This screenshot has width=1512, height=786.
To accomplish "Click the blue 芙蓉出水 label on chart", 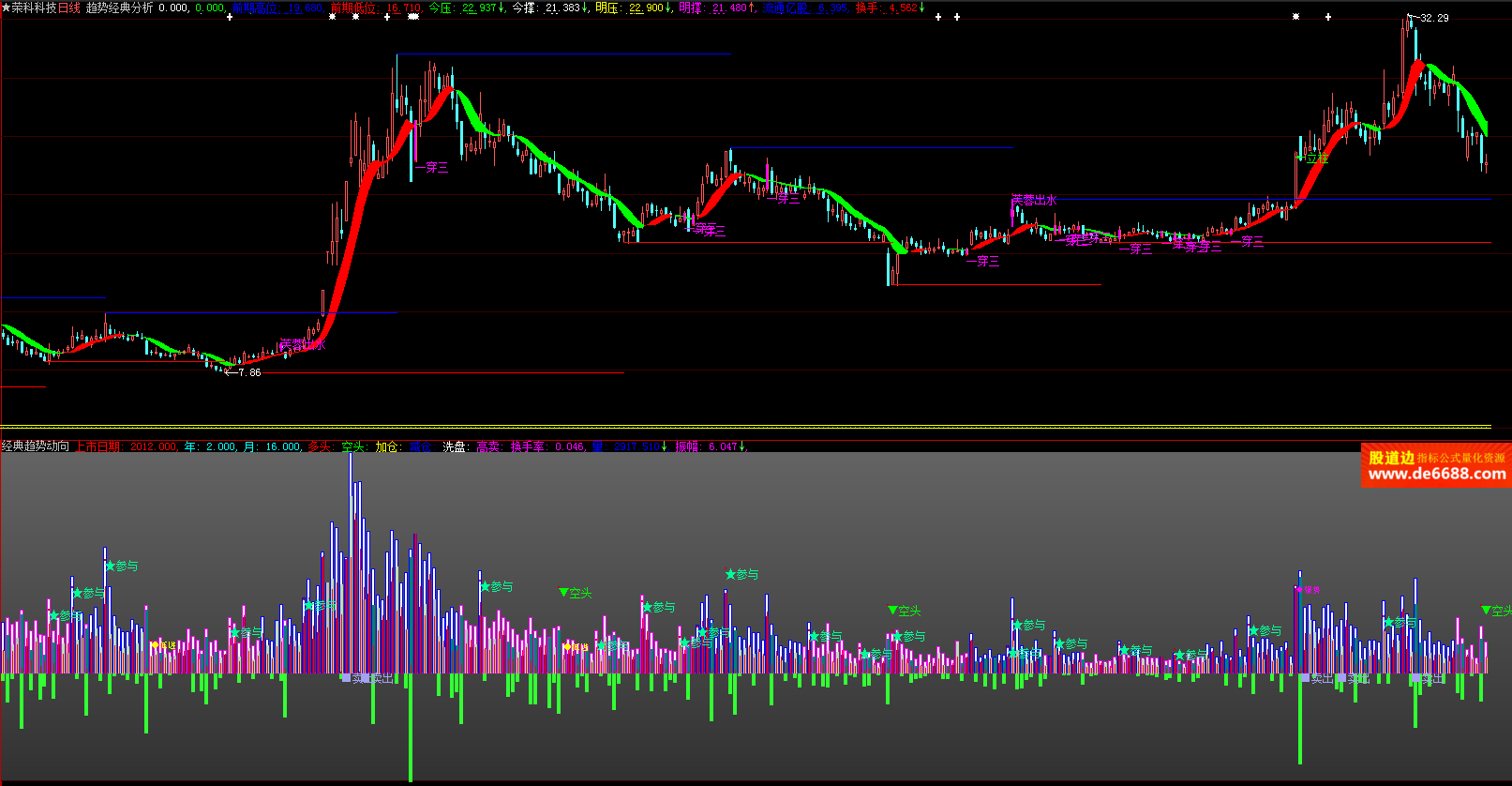I will point(1034,200).
